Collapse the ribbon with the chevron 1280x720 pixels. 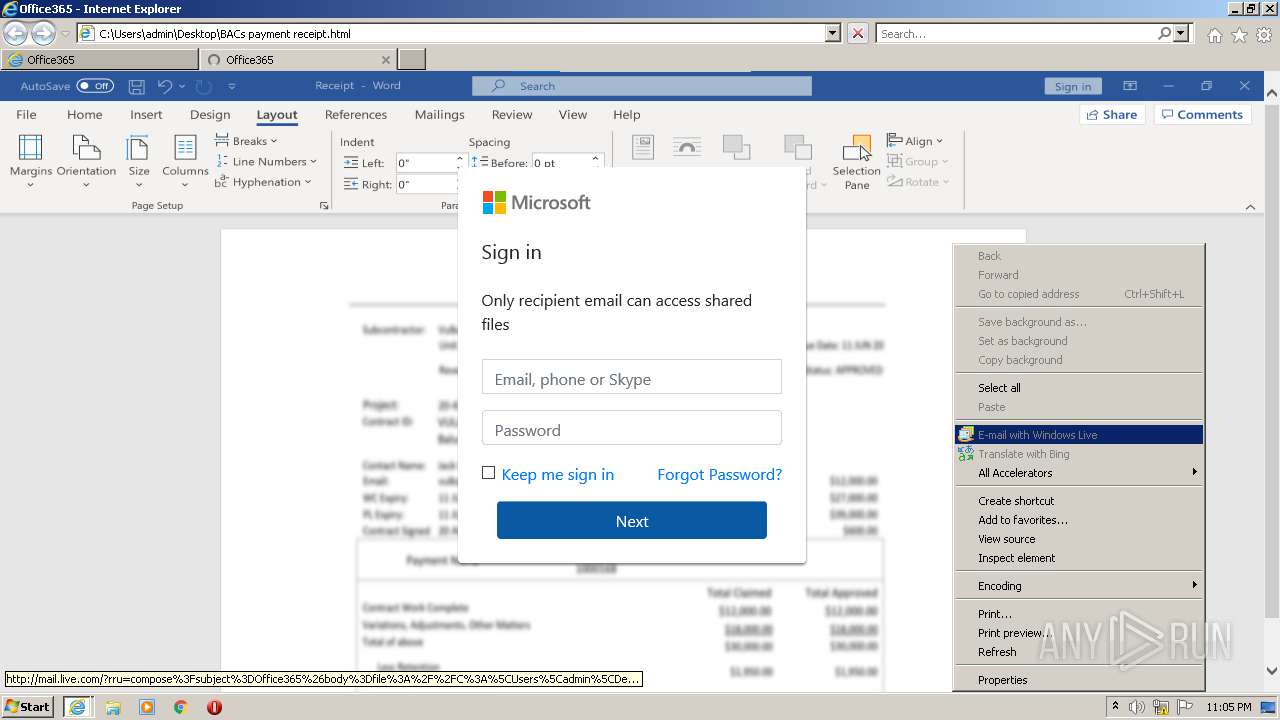tap(1250, 207)
